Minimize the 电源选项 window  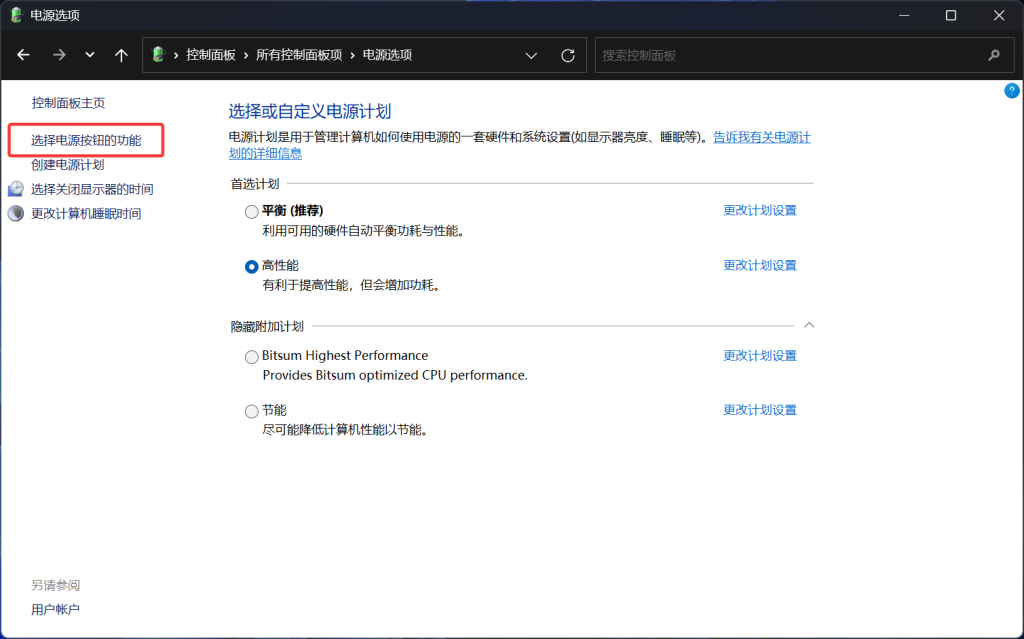pyautogui.click(x=904, y=15)
